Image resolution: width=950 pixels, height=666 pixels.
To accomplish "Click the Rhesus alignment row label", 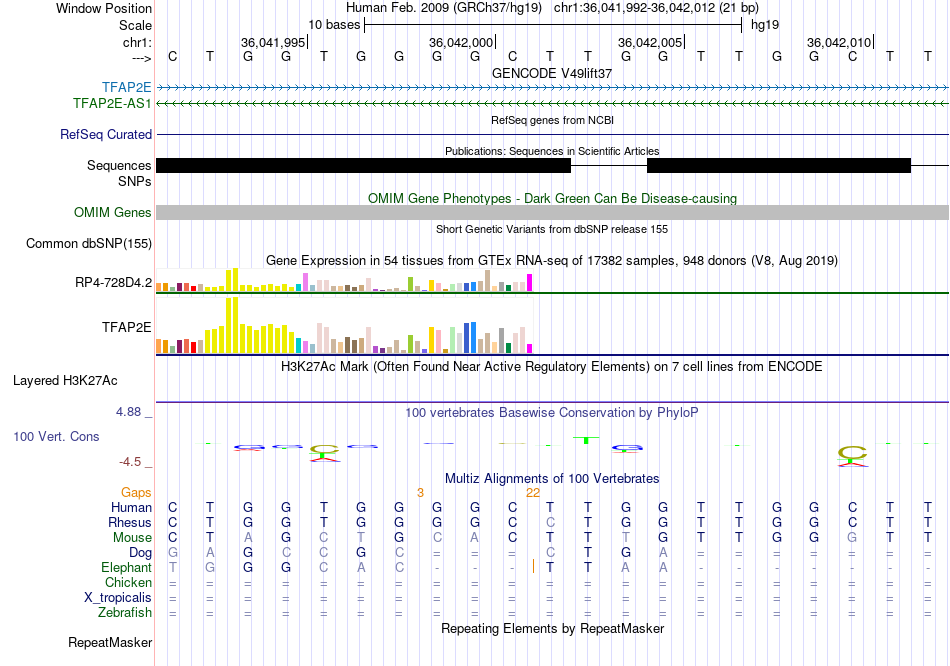I will pyautogui.click(x=130, y=522).
